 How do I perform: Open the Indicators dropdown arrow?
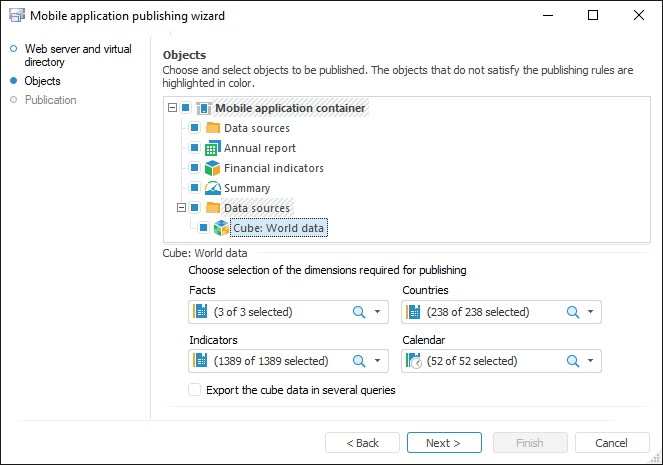pyautogui.click(x=378, y=361)
